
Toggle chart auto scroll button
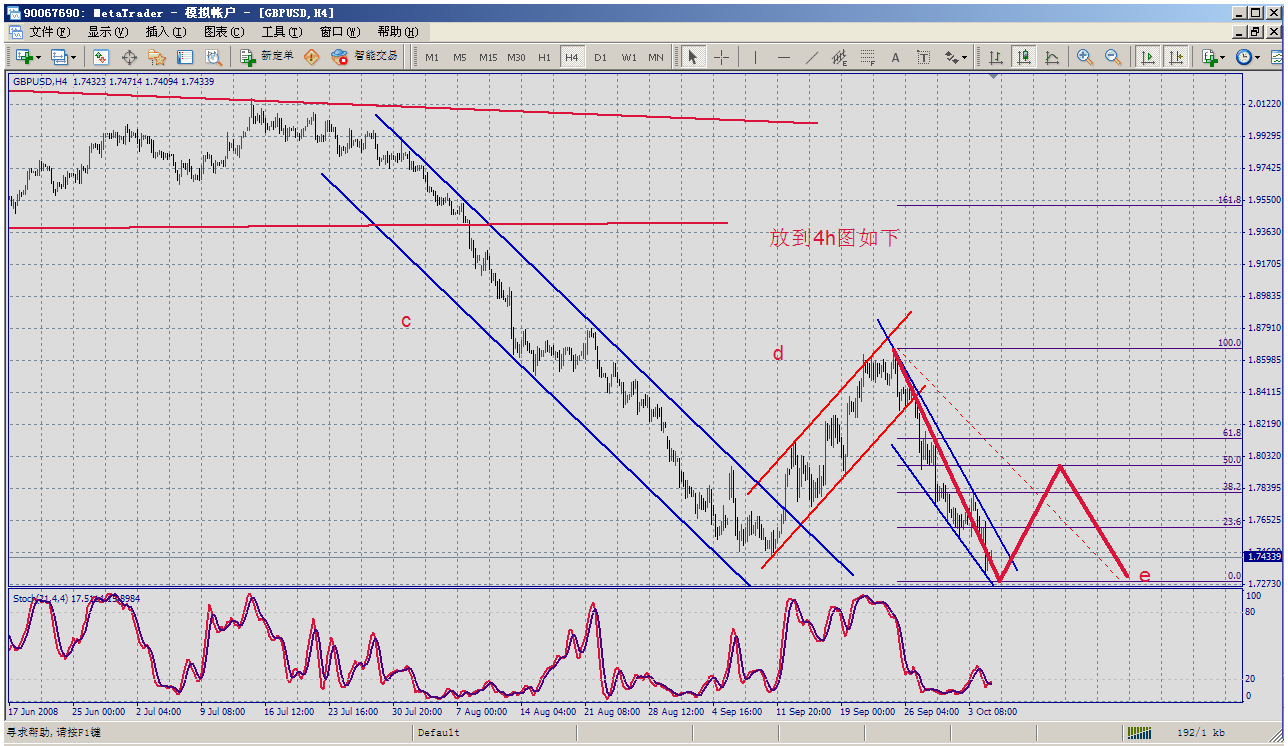click(1148, 57)
